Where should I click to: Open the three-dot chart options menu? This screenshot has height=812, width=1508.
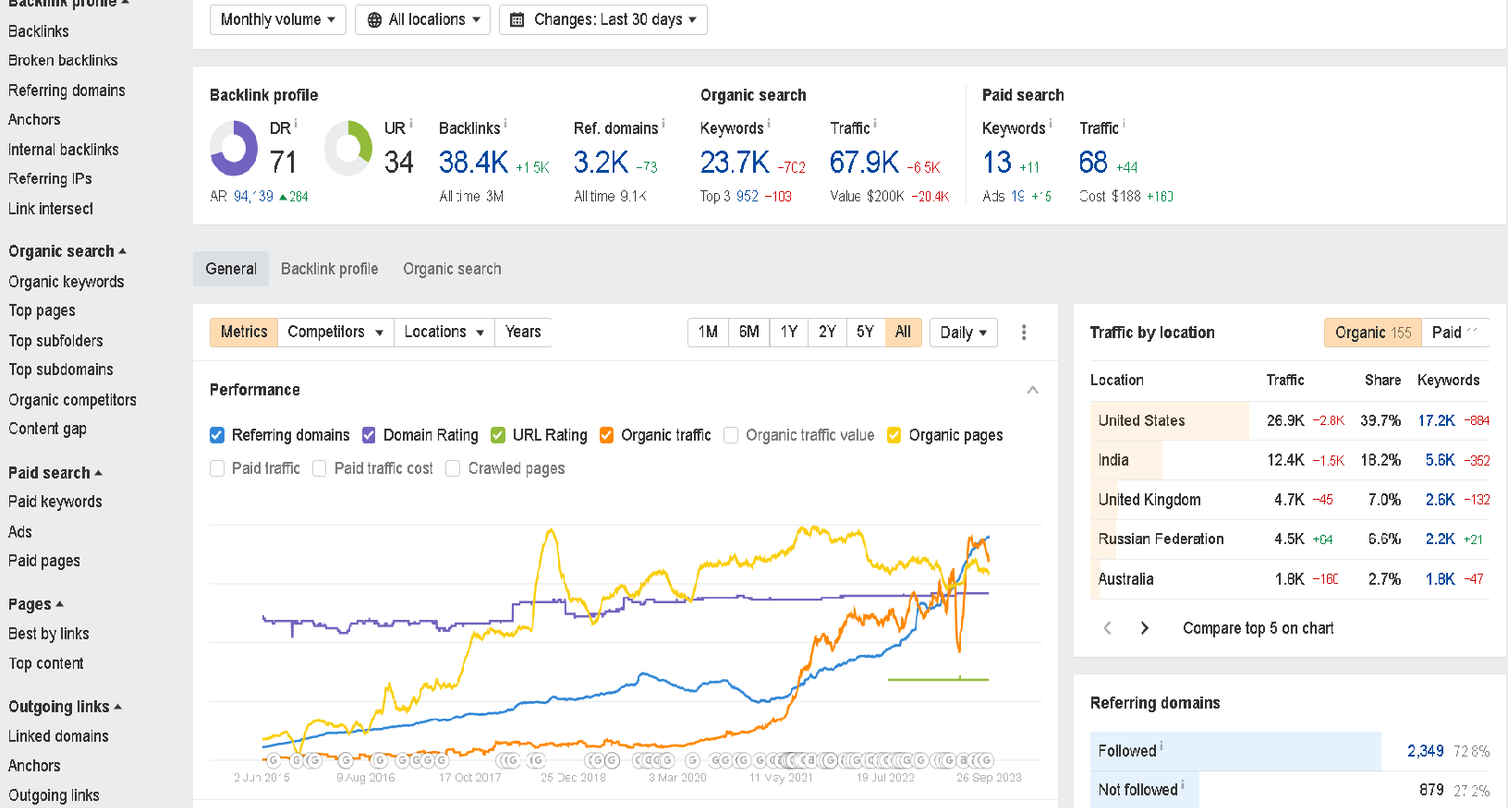(1024, 333)
